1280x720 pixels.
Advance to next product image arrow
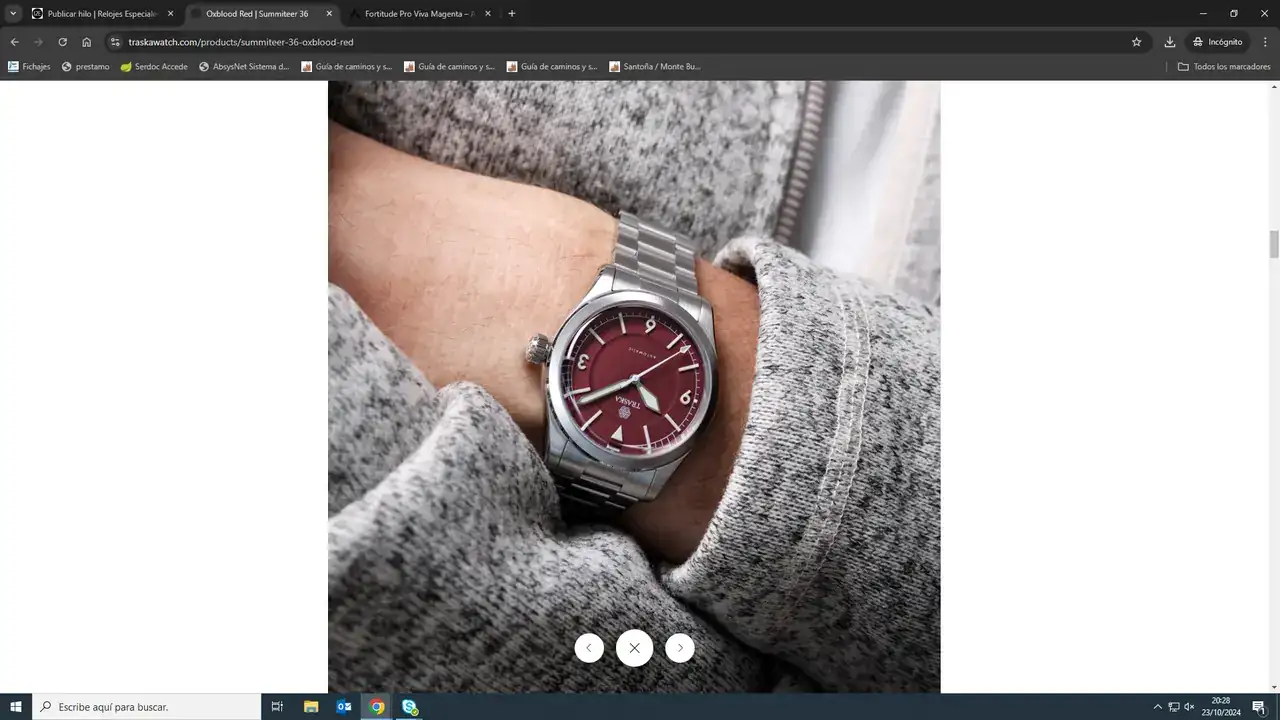pyautogui.click(x=680, y=648)
